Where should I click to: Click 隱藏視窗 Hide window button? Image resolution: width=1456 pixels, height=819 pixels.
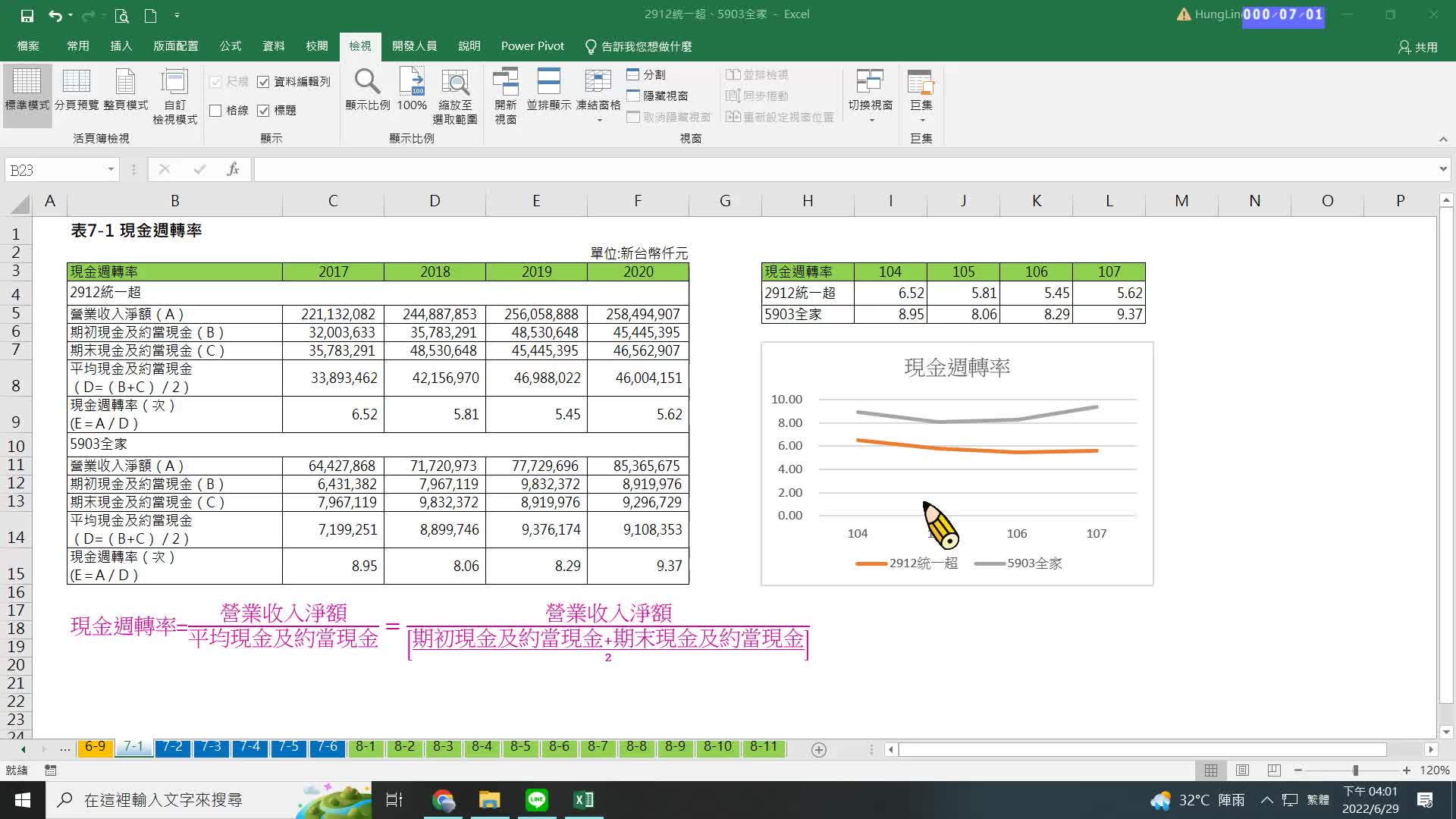click(657, 96)
